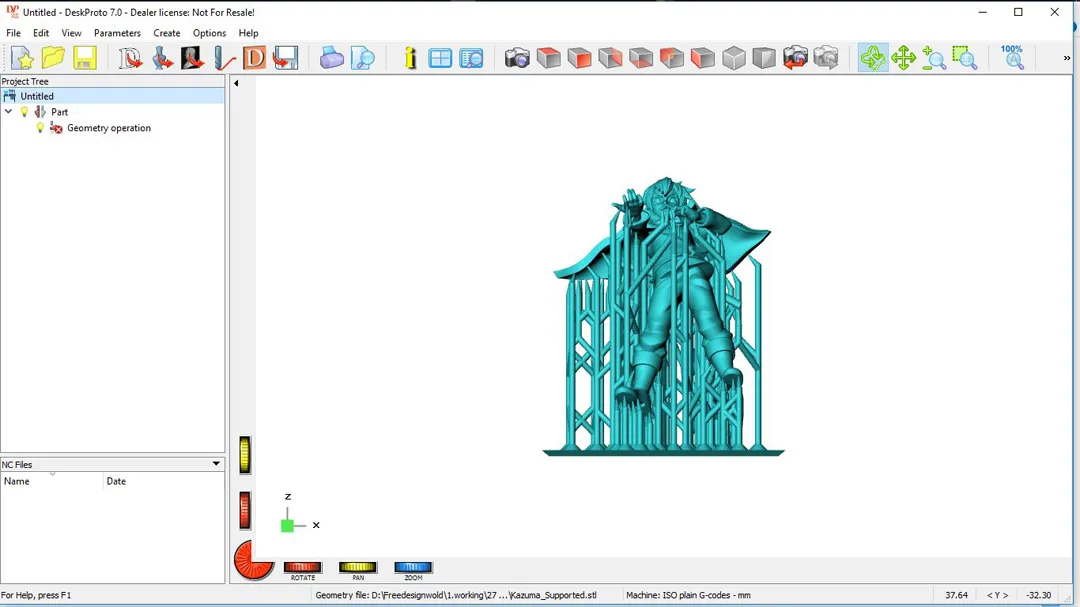This screenshot has height=607, width=1080.
Task: Open geometry information with yellow 'i' icon
Action: pos(410,58)
